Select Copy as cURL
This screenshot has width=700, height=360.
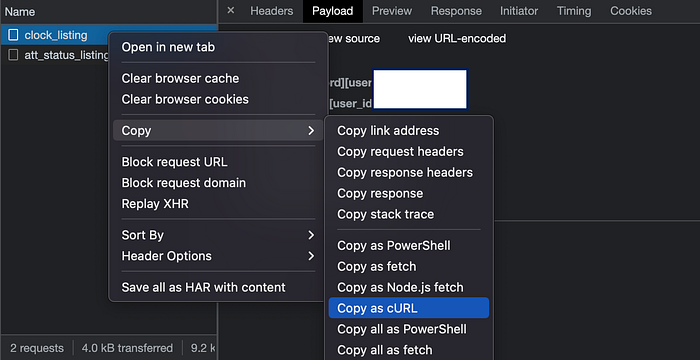[409, 308]
